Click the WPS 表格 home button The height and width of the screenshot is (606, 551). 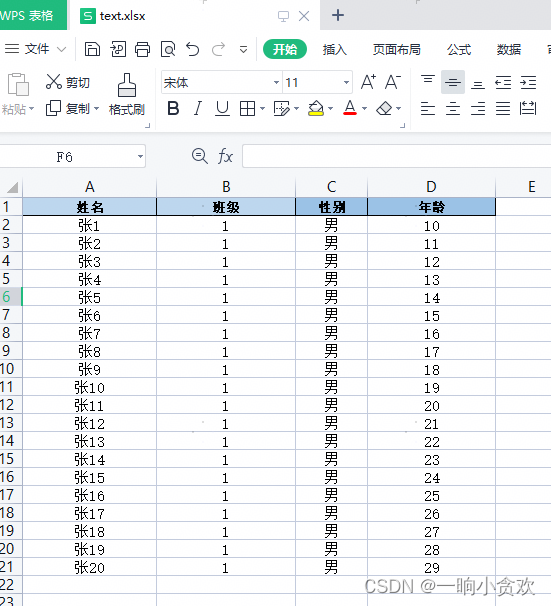click(x=33, y=15)
